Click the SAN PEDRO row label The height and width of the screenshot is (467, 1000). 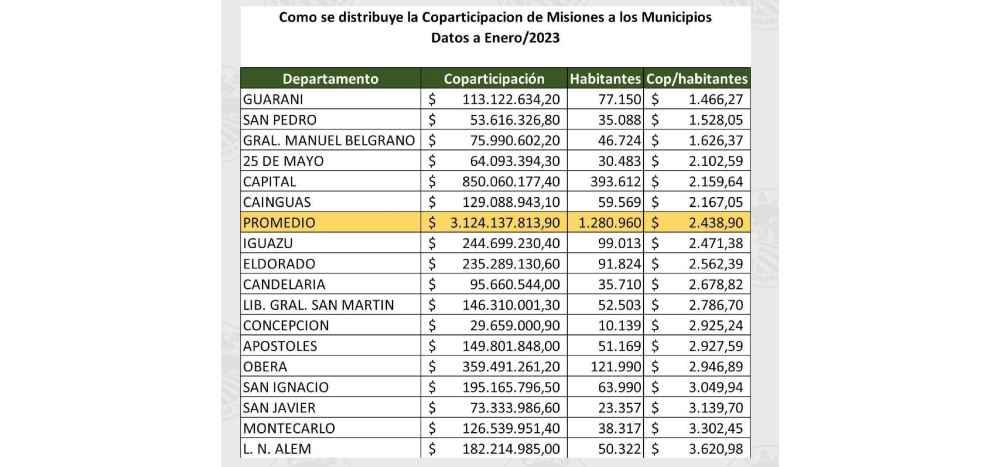280,120
